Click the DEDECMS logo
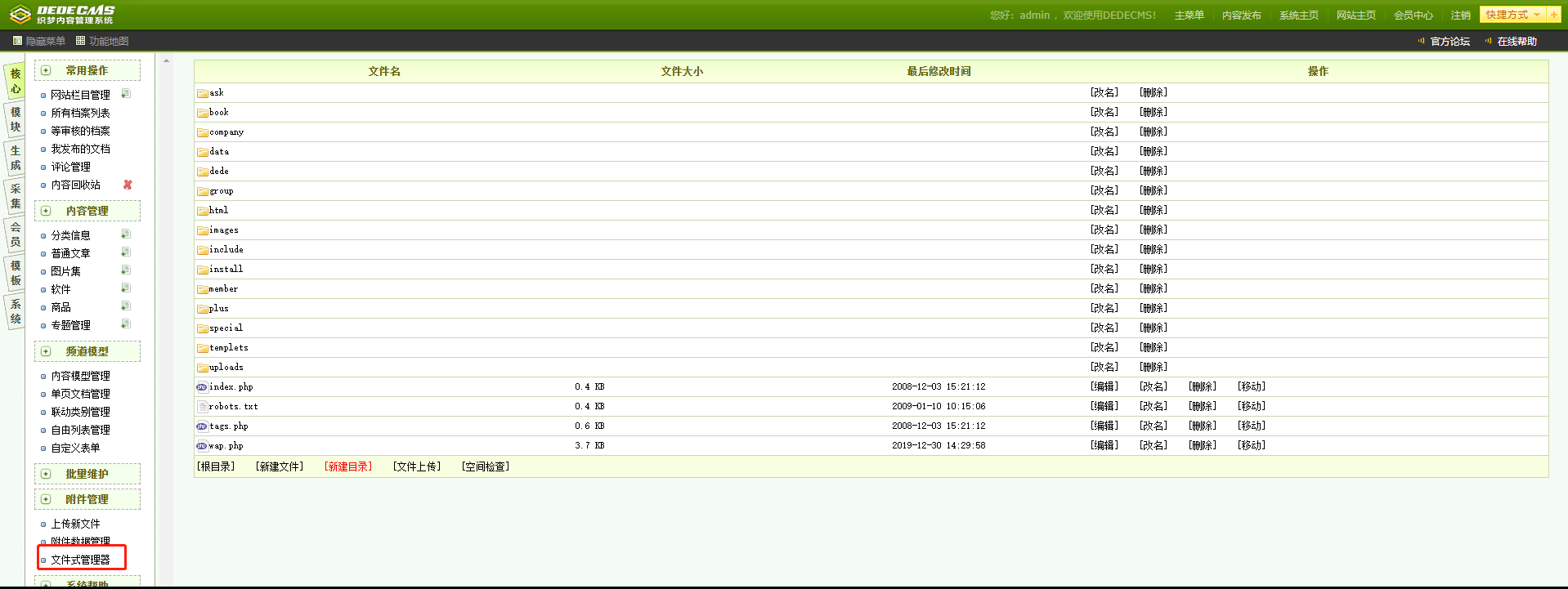This screenshot has height=589, width=1568. [62, 15]
